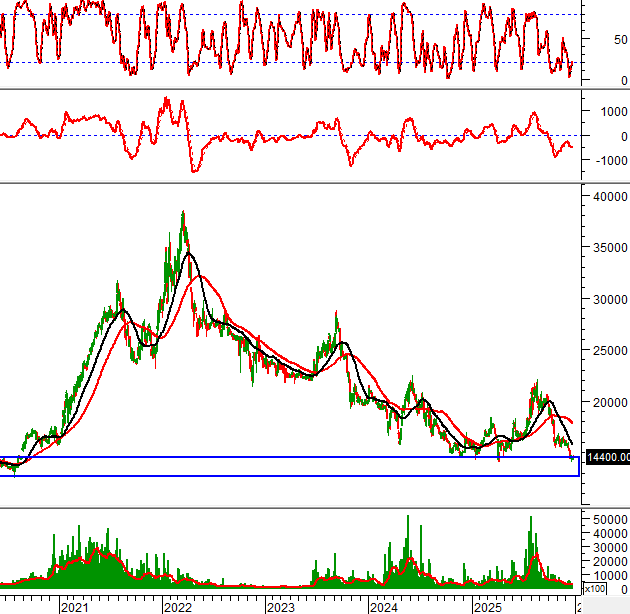Click the 50 level on top oscillator axis
Image resolution: width=630 pixels, height=614 pixels.
[x=606, y=40]
